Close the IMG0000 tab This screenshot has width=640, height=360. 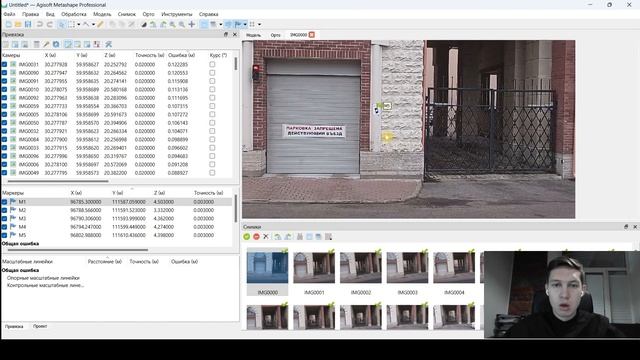[312, 35]
